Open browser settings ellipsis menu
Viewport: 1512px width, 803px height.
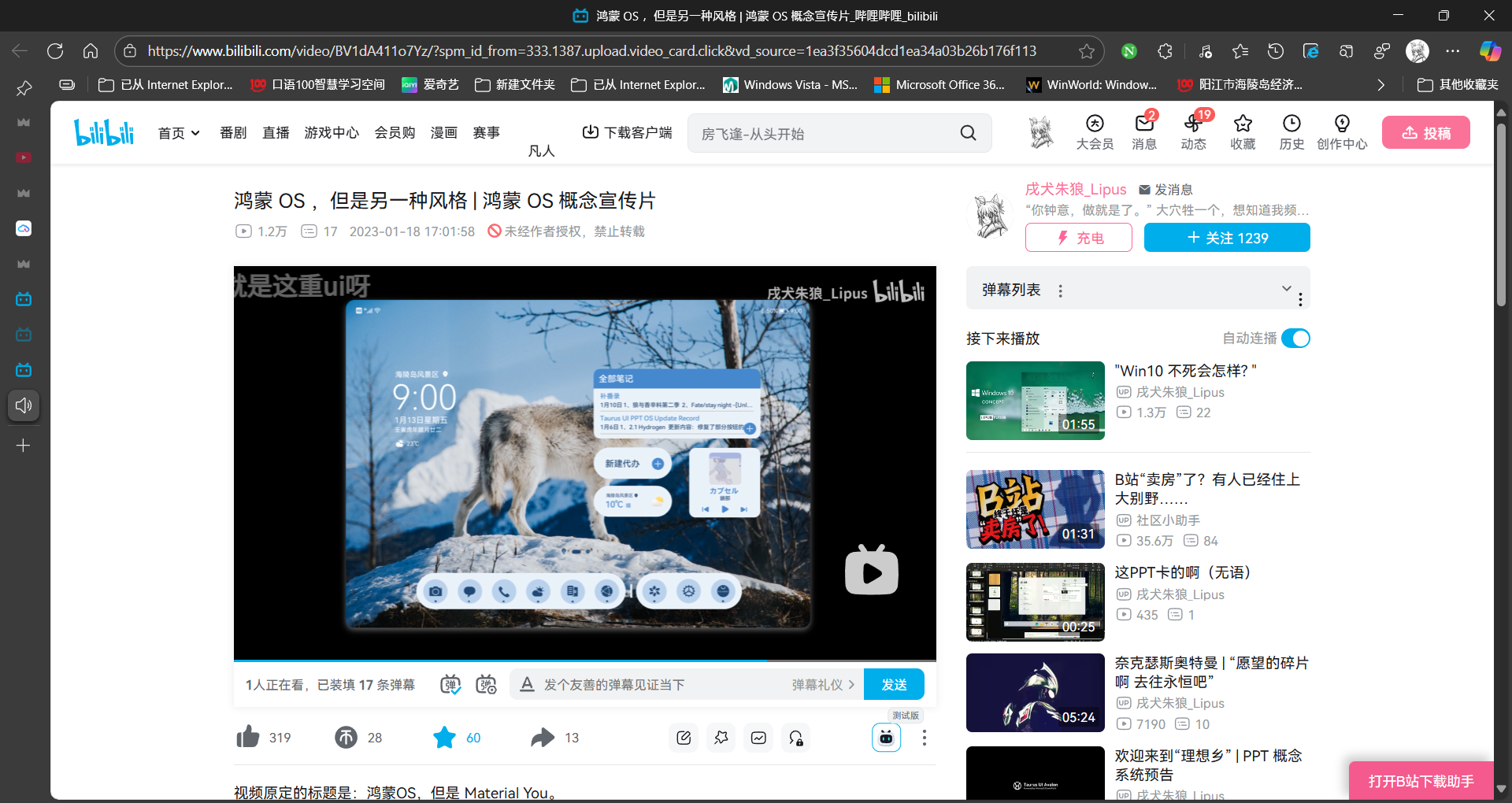[x=1453, y=51]
